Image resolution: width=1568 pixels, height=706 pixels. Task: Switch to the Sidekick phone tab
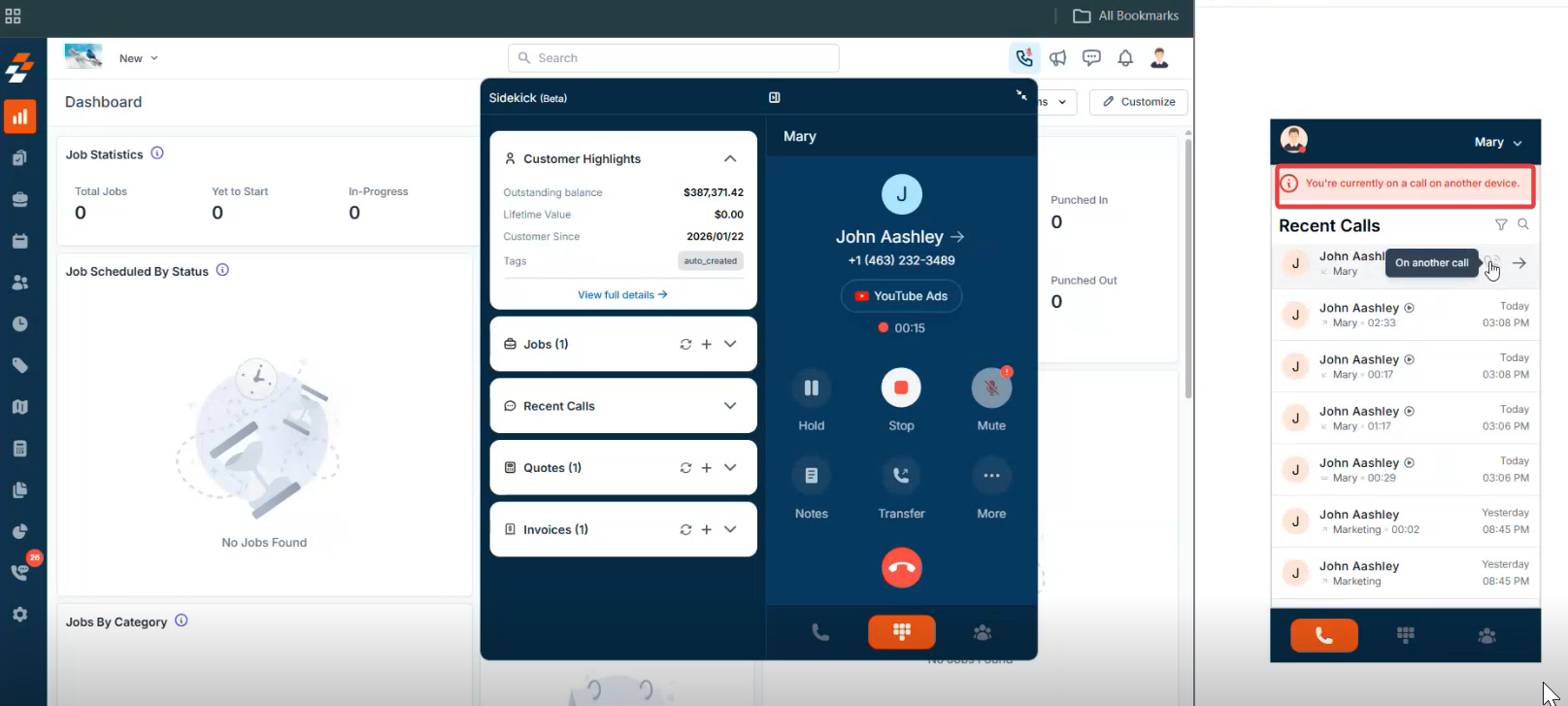pyautogui.click(x=820, y=633)
